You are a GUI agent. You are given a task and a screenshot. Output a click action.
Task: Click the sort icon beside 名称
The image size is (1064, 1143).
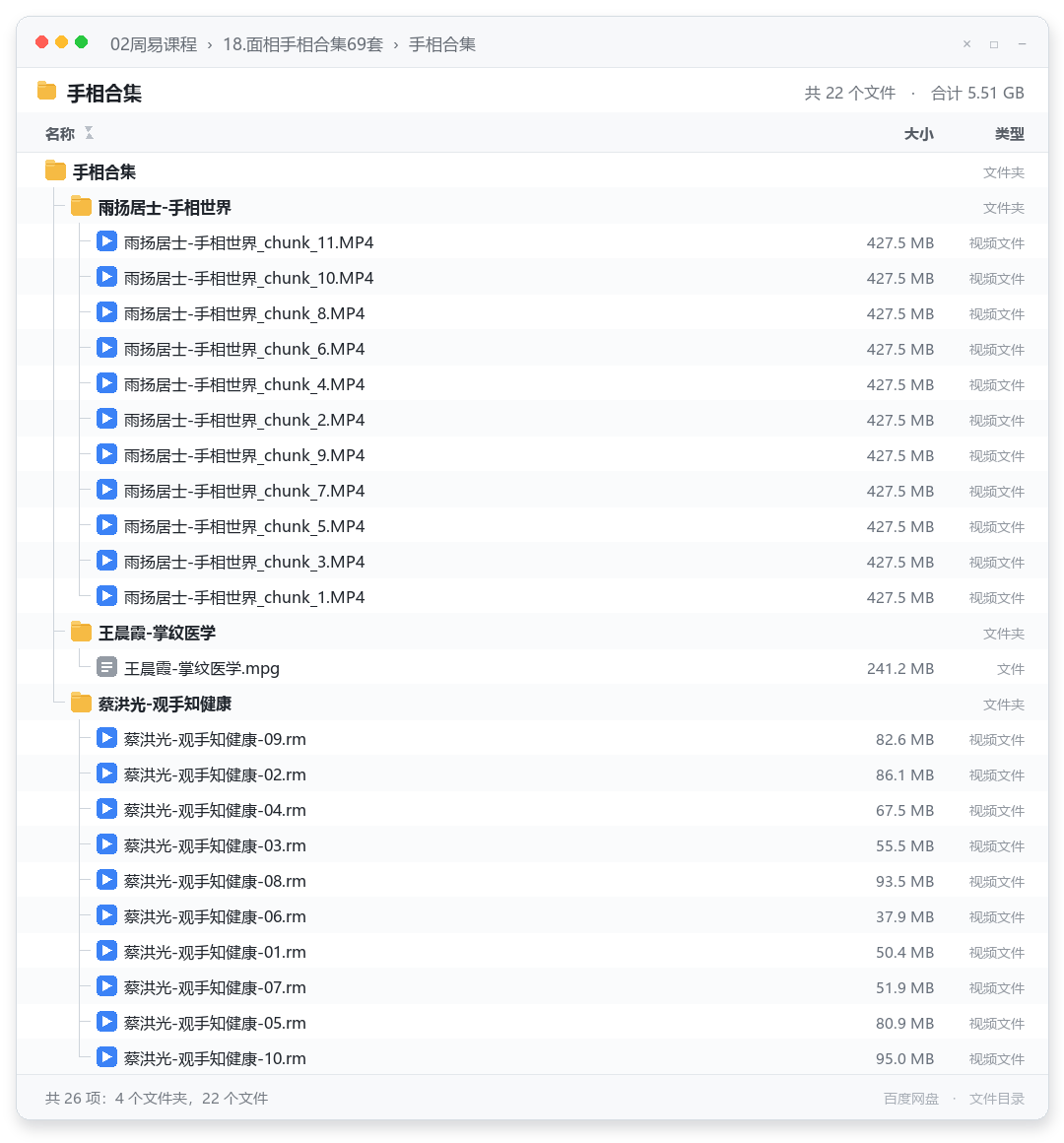coord(89,133)
